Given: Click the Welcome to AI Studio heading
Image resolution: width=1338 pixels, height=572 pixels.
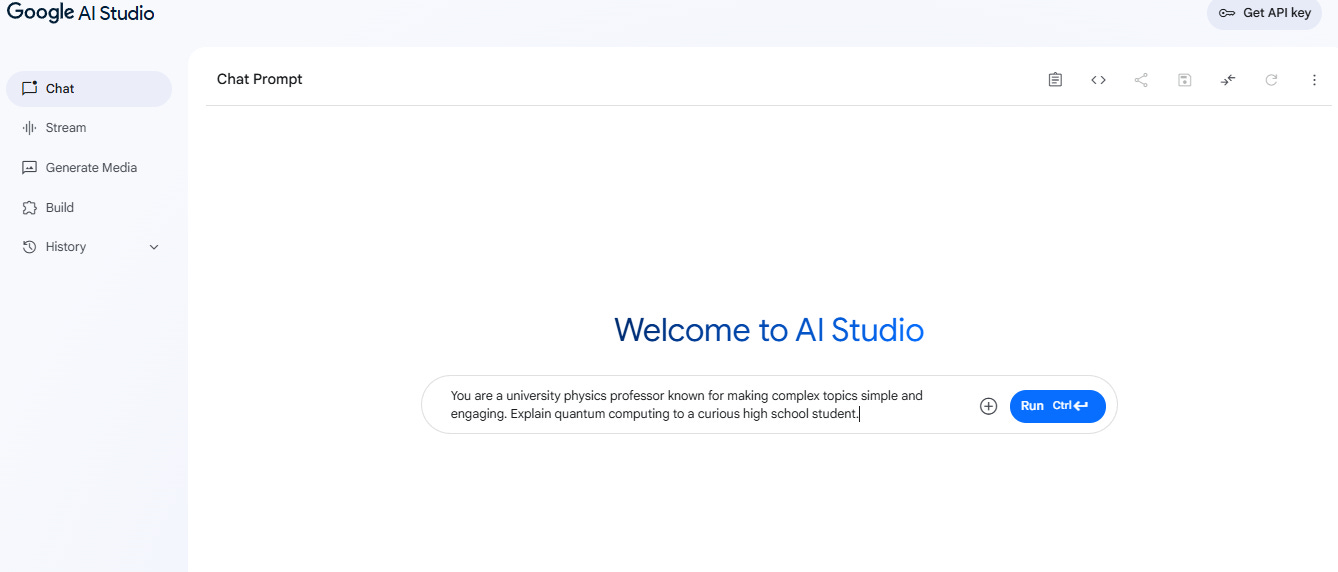Looking at the screenshot, I should click(x=769, y=330).
